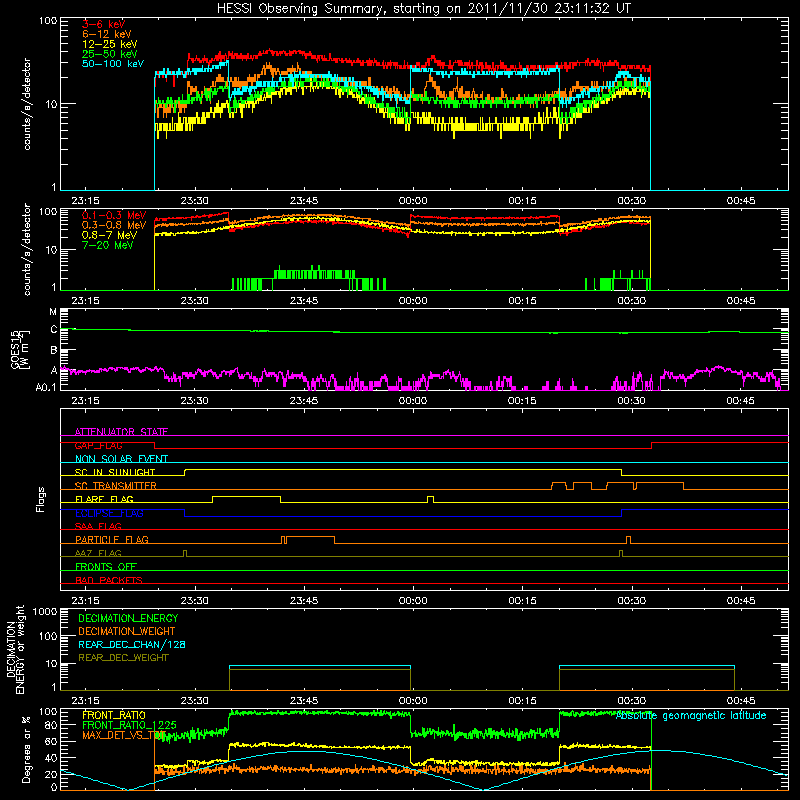Click the 0.1-0.3 MeV legend entry

pyautogui.click(x=114, y=216)
